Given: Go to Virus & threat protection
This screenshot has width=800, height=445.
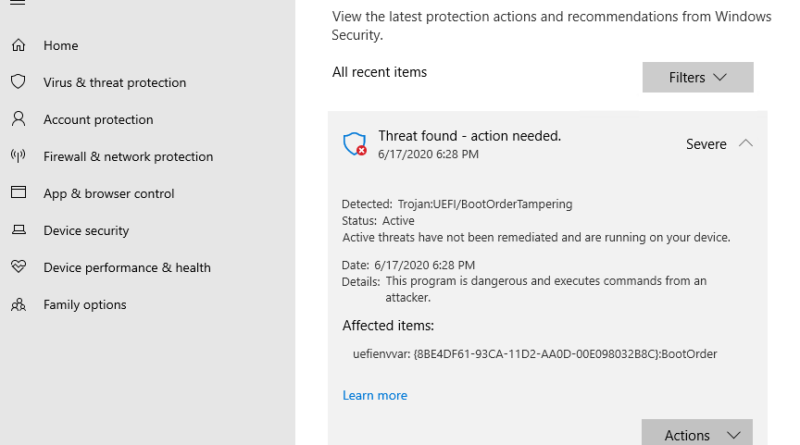Looking at the screenshot, I should pos(114,83).
